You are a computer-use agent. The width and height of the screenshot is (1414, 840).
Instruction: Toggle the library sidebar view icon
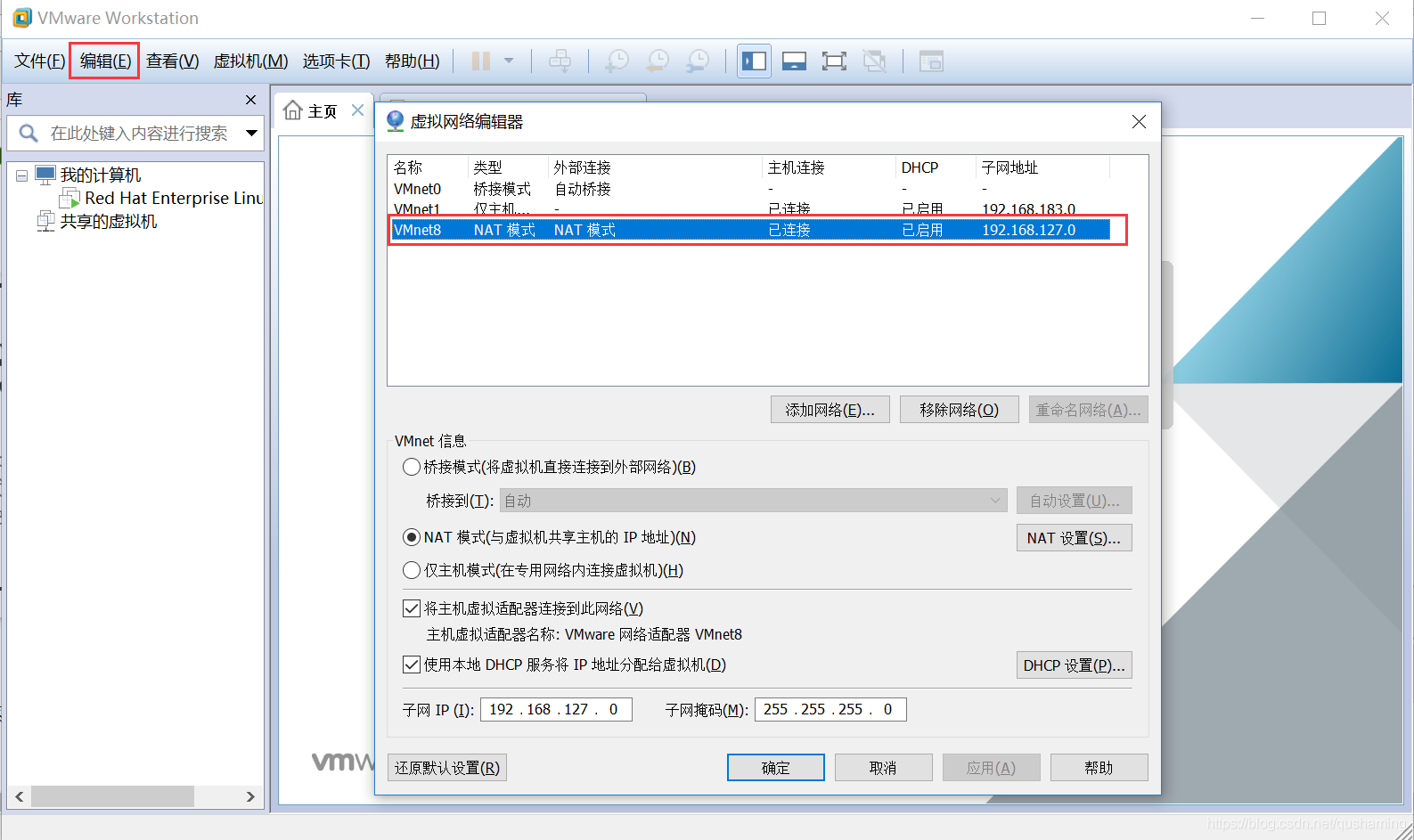[754, 61]
